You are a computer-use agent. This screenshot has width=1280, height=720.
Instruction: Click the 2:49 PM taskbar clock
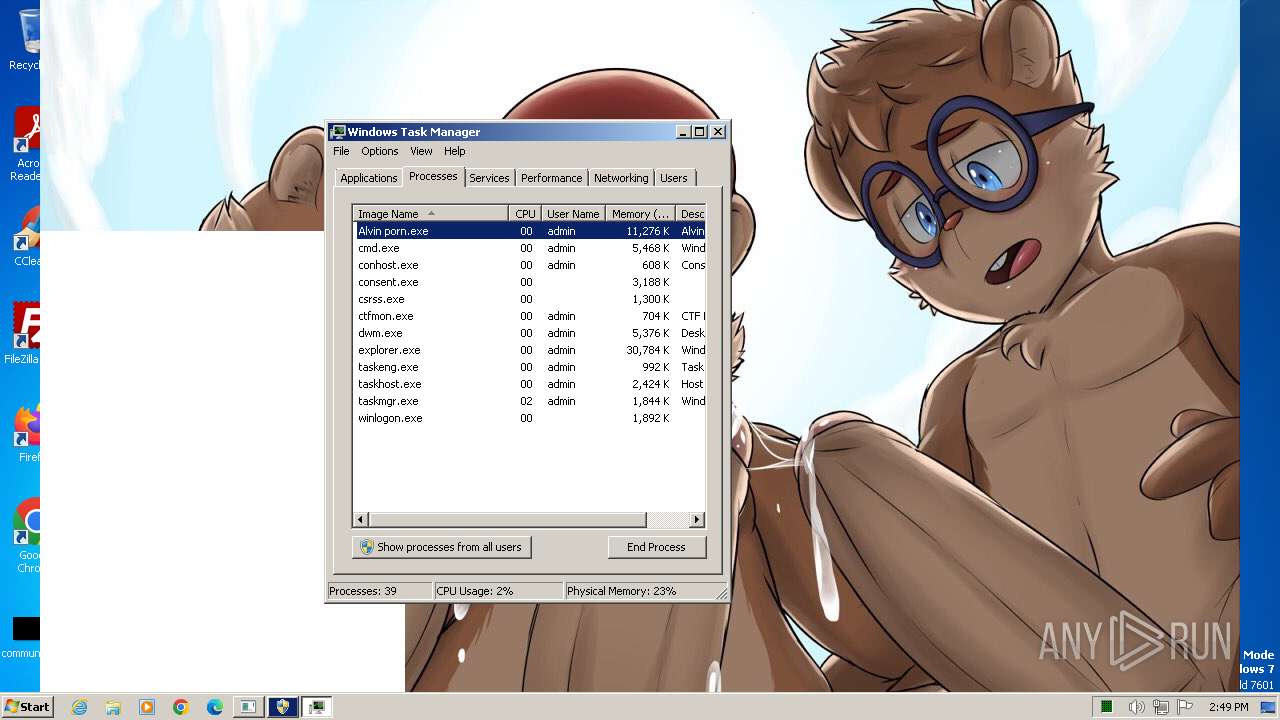(1228, 707)
